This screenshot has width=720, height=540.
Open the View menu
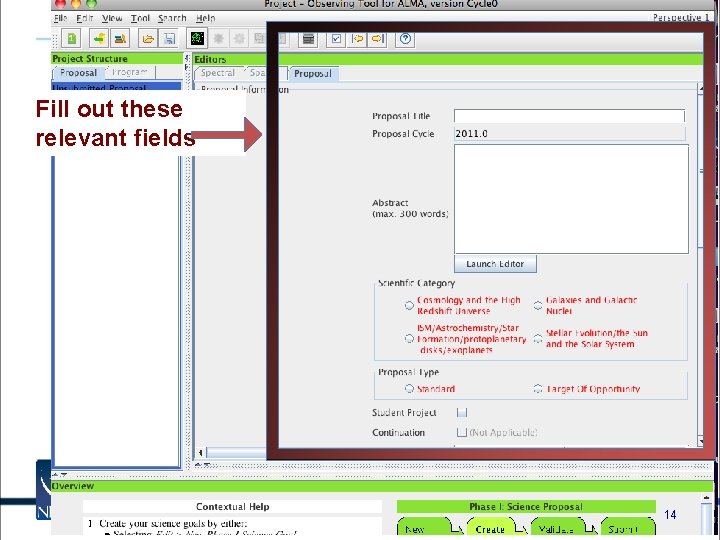pyautogui.click(x=112, y=18)
